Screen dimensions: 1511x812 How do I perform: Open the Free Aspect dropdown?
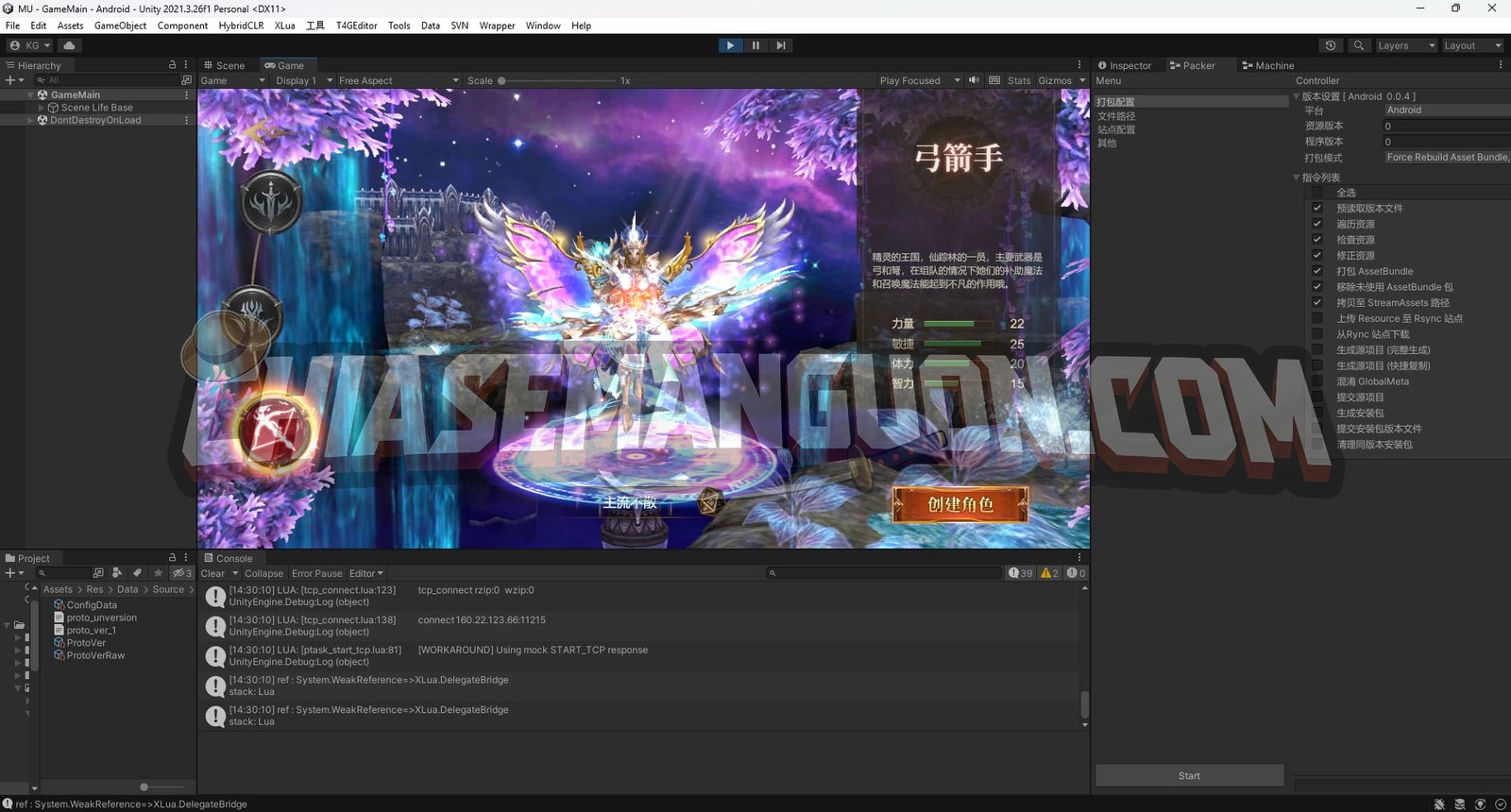398,80
